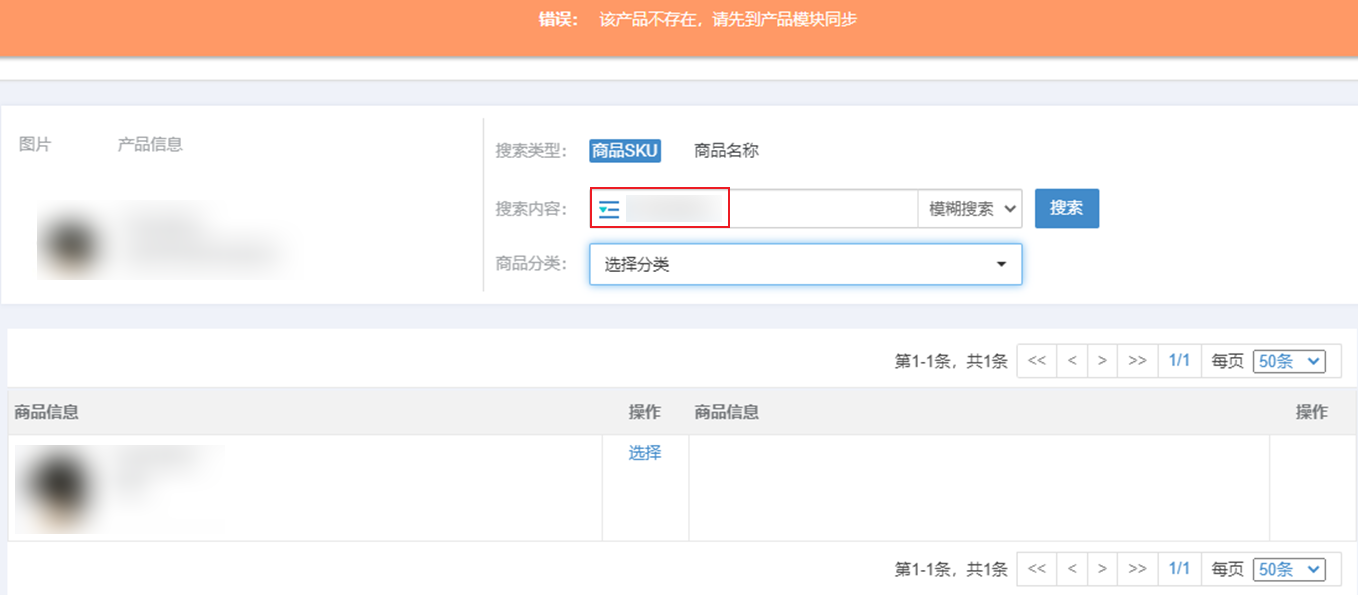Click the 选择 link in the result row
1358x595 pixels.
[644, 453]
